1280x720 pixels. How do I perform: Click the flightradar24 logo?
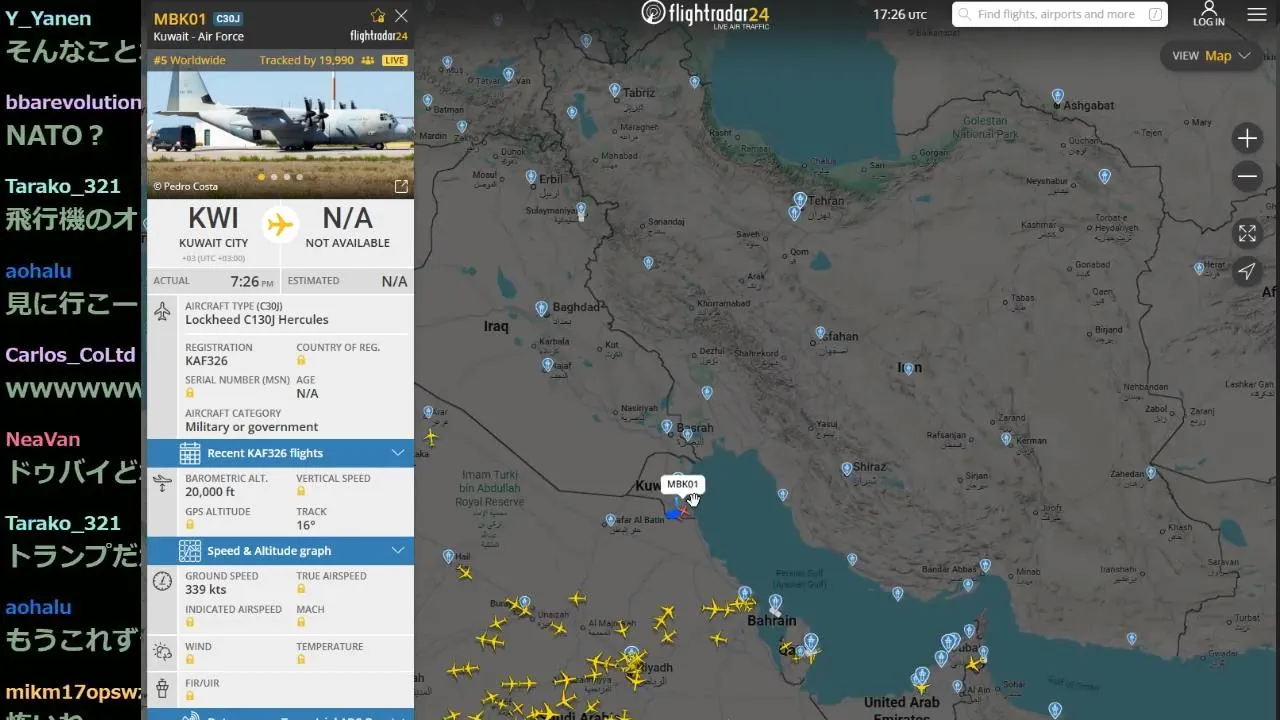705,14
